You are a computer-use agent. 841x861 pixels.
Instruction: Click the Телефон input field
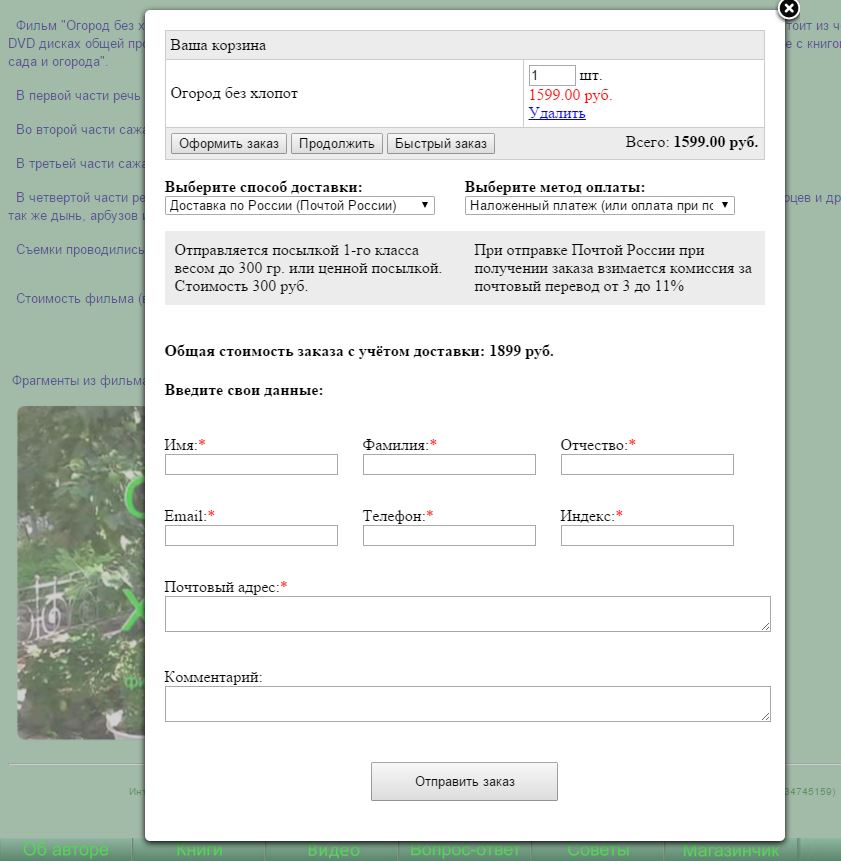(449, 535)
